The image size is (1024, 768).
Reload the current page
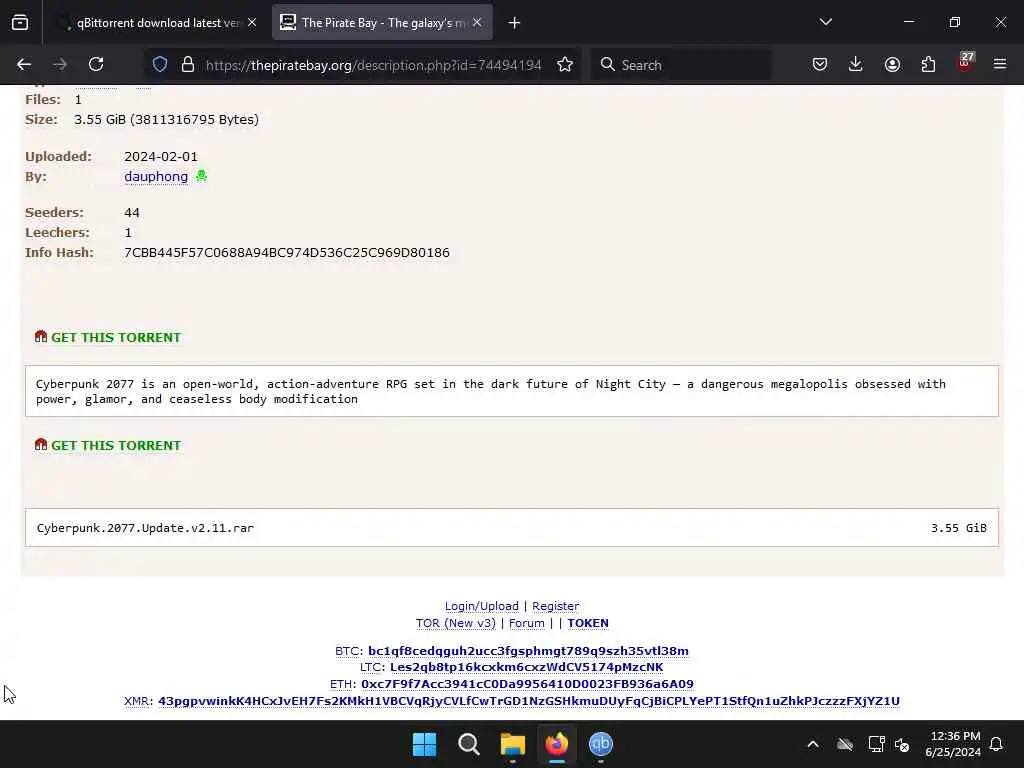[x=96, y=65]
